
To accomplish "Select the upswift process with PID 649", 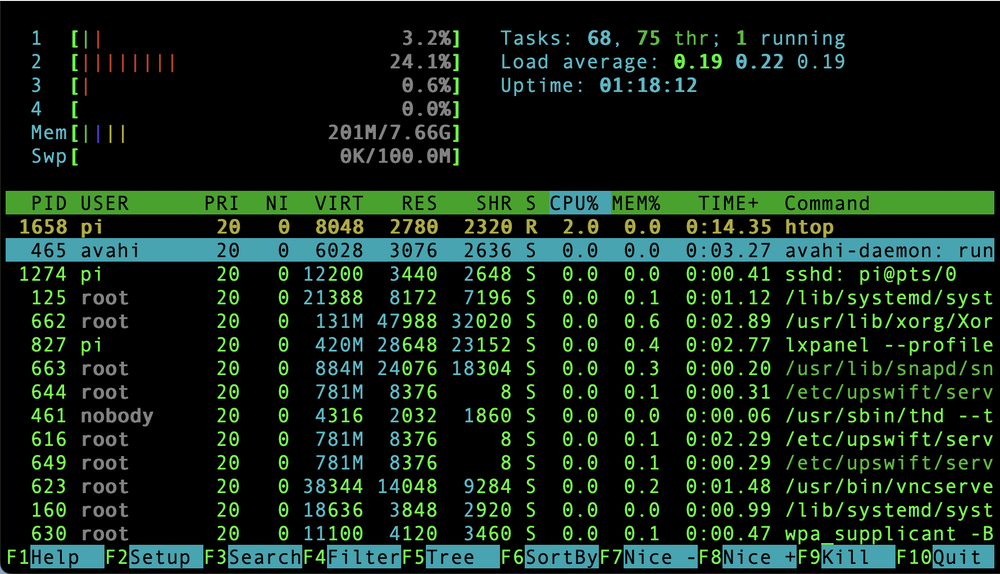I will click(500, 463).
